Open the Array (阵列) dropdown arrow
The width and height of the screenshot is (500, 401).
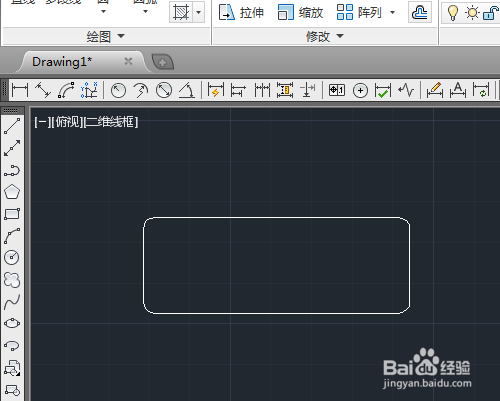coord(393,13)
